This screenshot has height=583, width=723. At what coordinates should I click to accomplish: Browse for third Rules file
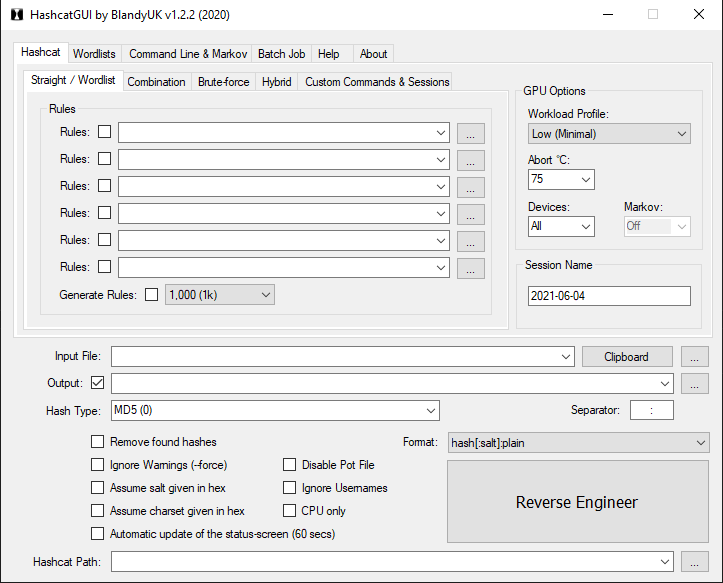[471, 188]
